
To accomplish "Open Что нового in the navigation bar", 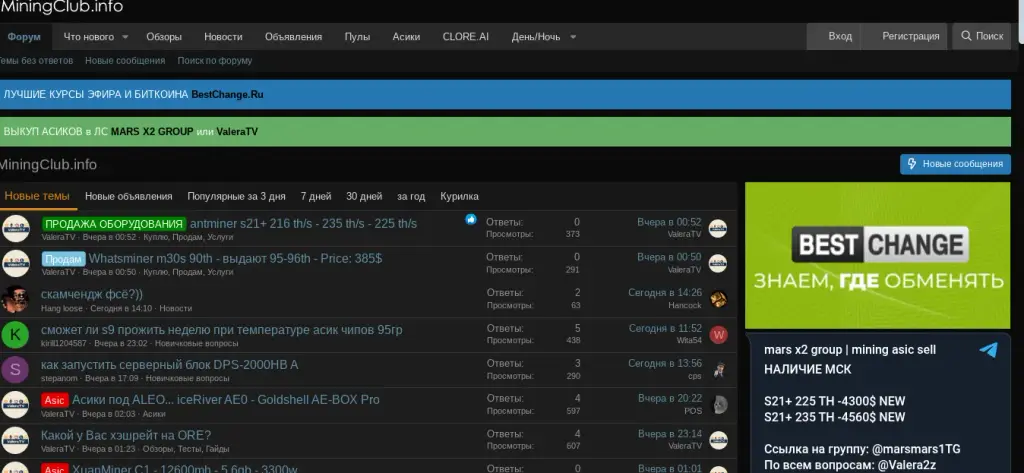I will [x=88, y=37].
